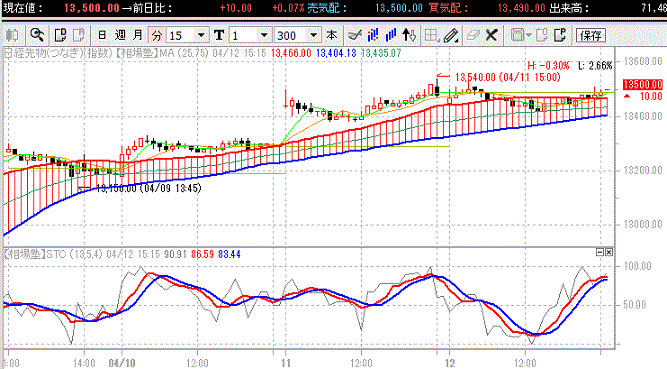
Task: Click the bold T tick icon
Action: [x=219, y=35]
